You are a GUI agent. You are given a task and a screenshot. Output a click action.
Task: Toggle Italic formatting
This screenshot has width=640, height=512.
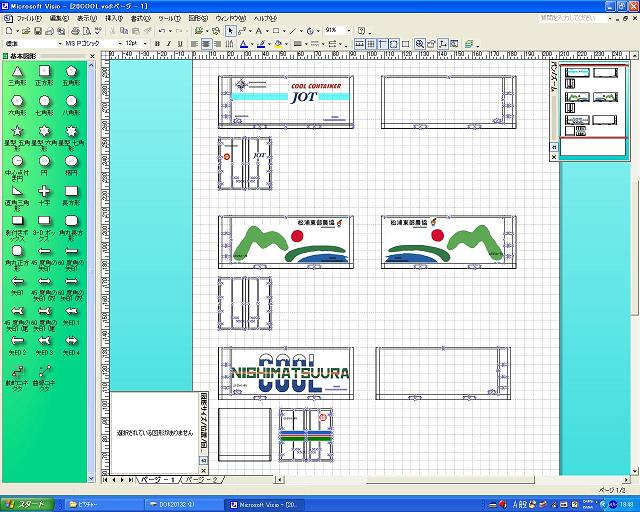169,44
